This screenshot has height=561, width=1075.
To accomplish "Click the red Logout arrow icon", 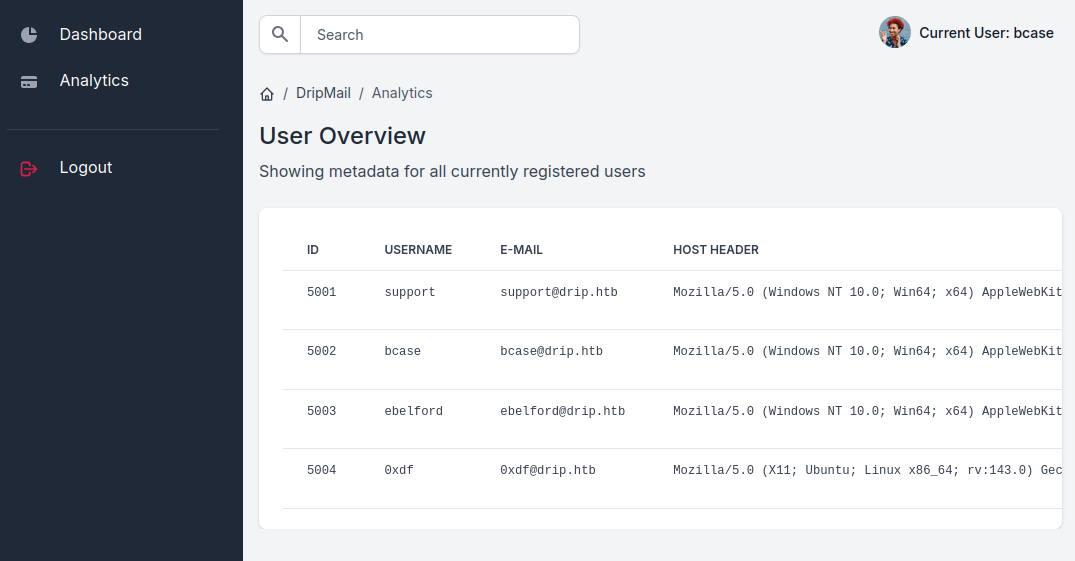I will (x=29, y=169).
